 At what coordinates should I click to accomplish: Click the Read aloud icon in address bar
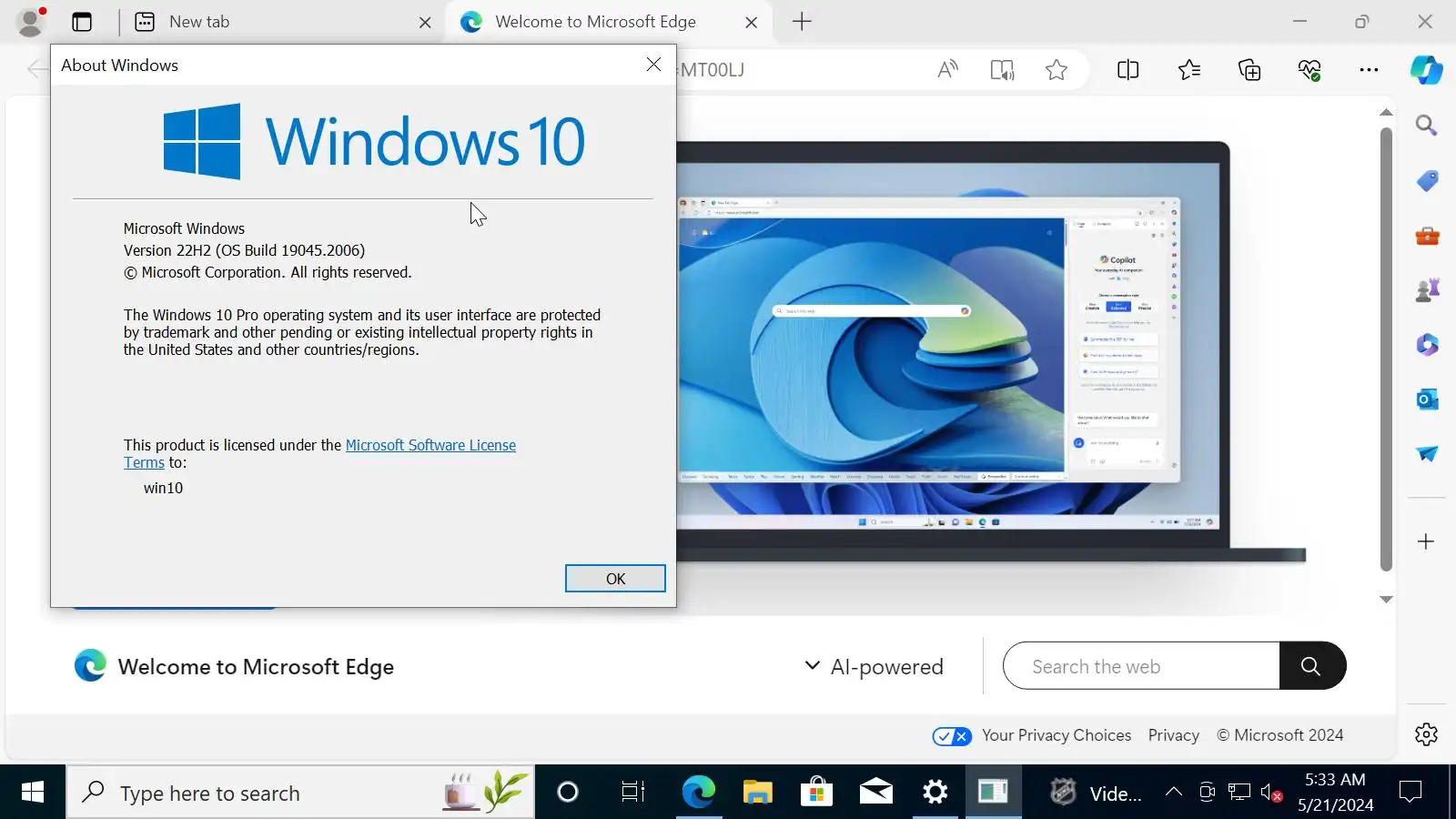coord(947,70)
